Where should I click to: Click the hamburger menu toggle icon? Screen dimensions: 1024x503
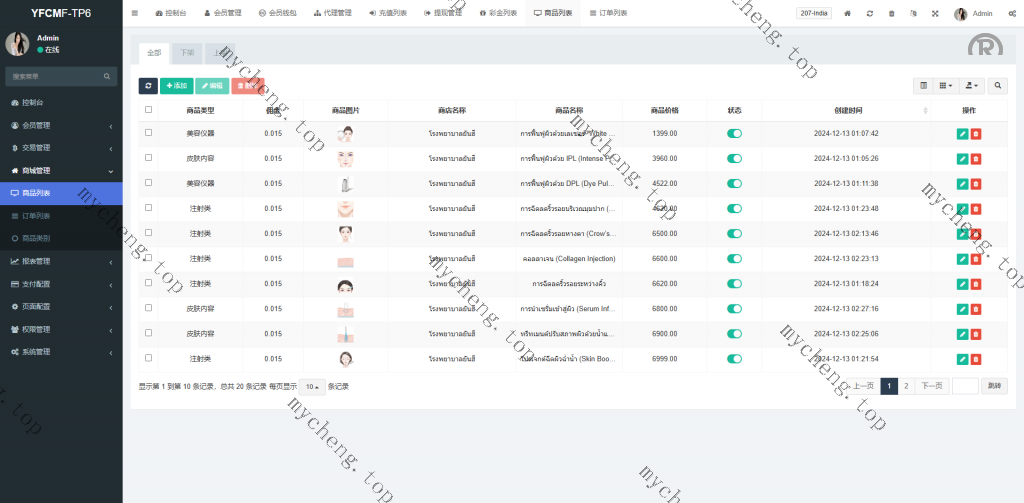coord(135,13)
